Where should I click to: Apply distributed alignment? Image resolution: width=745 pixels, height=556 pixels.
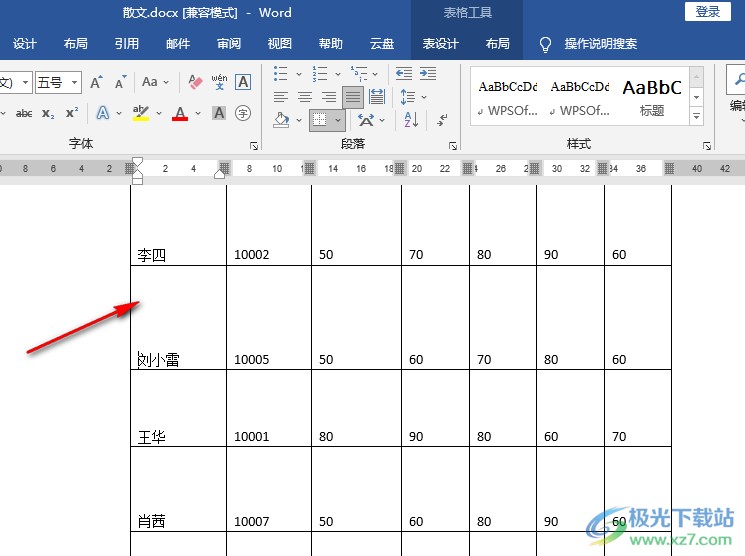tap(377, 97)
